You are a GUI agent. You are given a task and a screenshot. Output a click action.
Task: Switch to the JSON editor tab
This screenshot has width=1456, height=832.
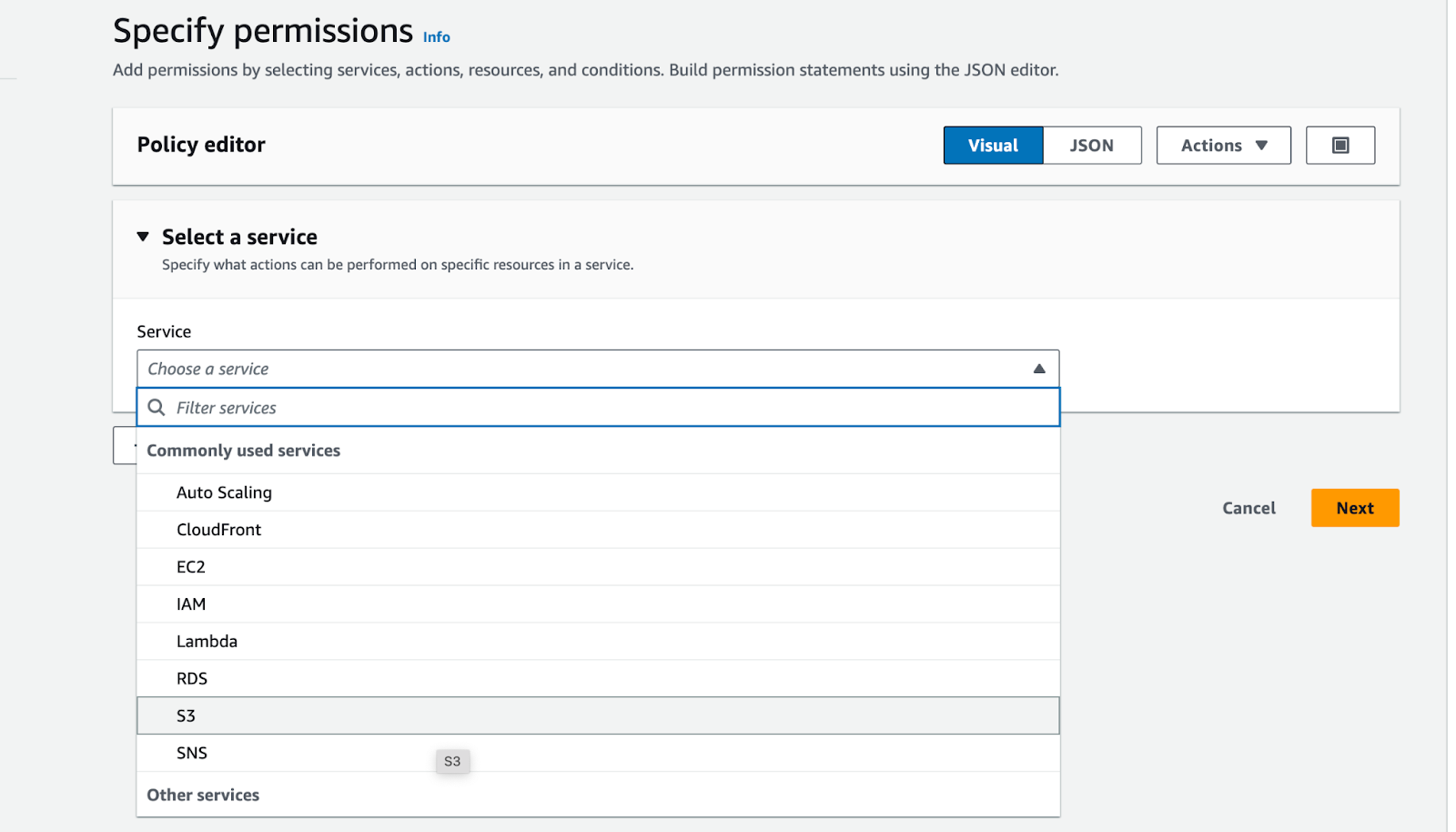pos(1091,146)
